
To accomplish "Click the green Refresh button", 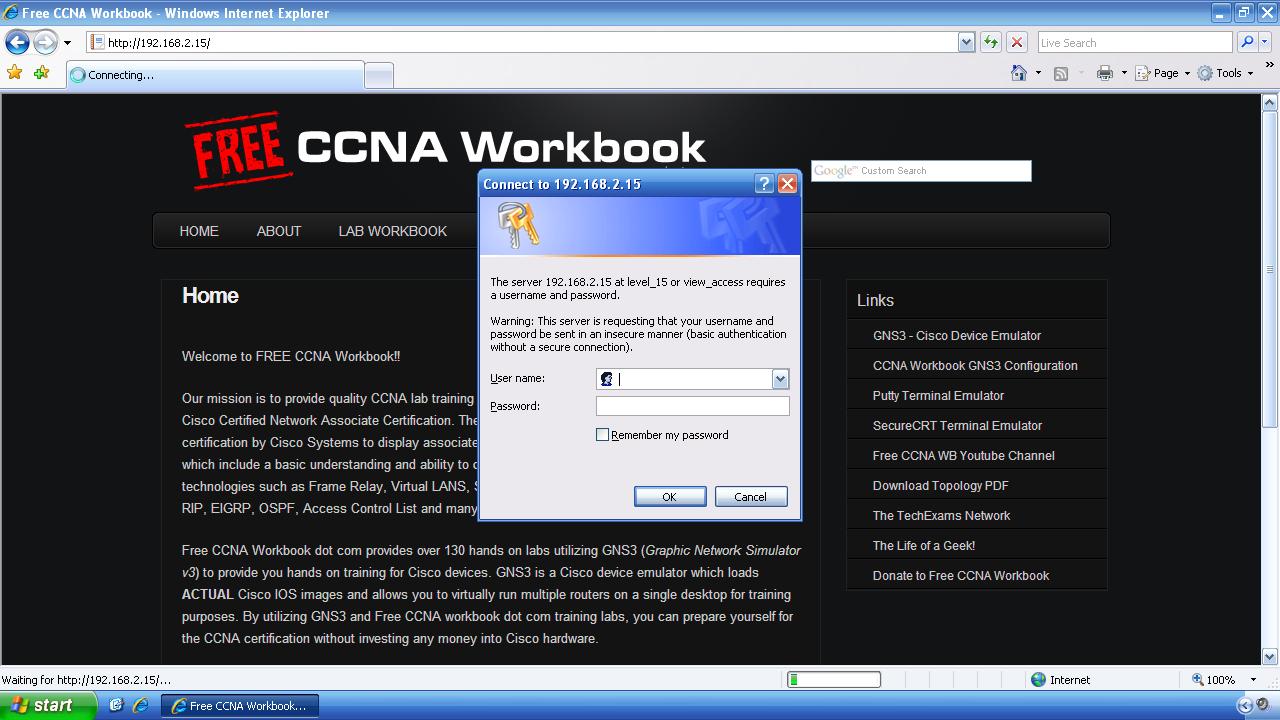I will tap(991, 42).
